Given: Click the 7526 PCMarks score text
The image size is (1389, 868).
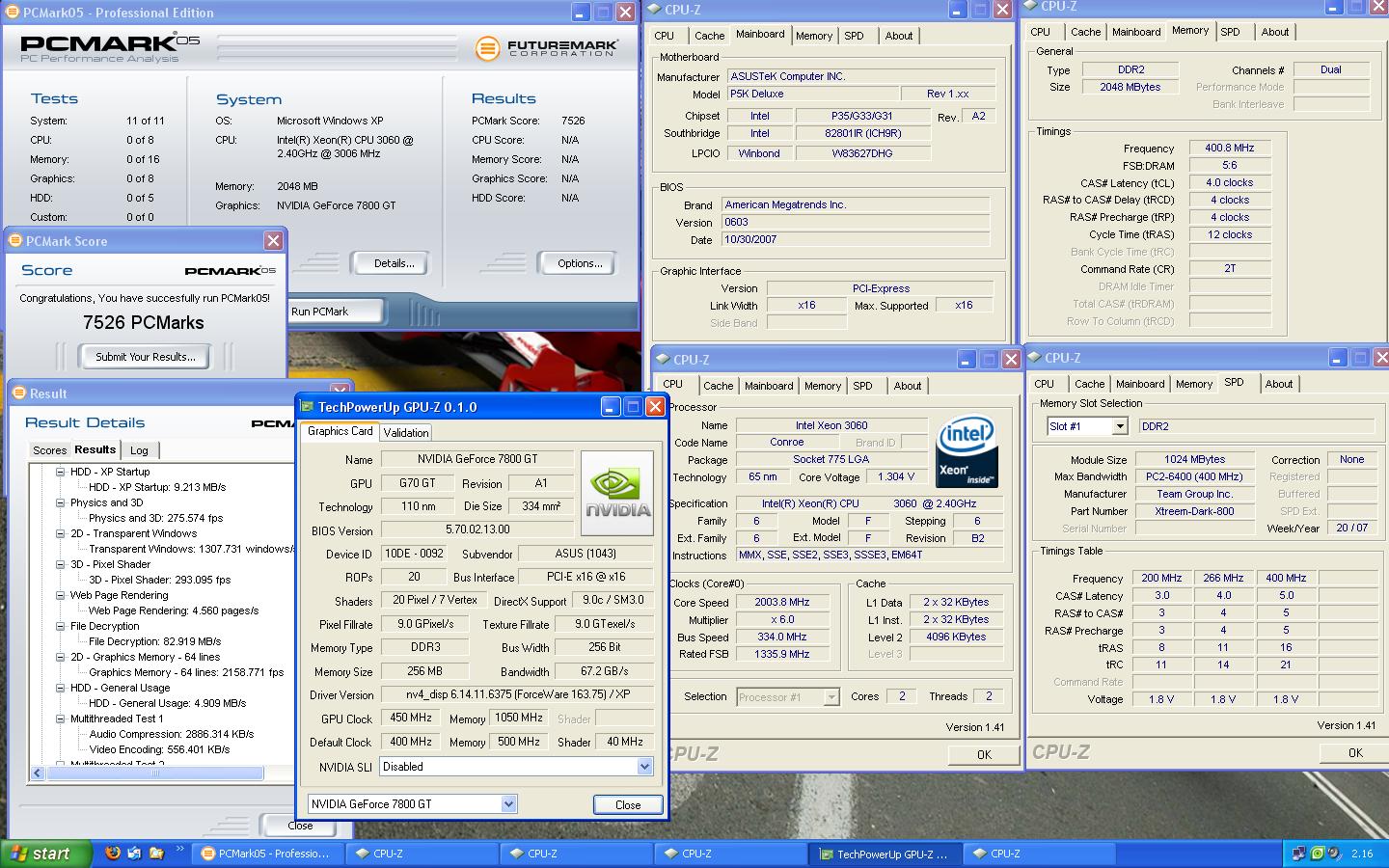Looking at the screenshot, I should pos(144,323).
